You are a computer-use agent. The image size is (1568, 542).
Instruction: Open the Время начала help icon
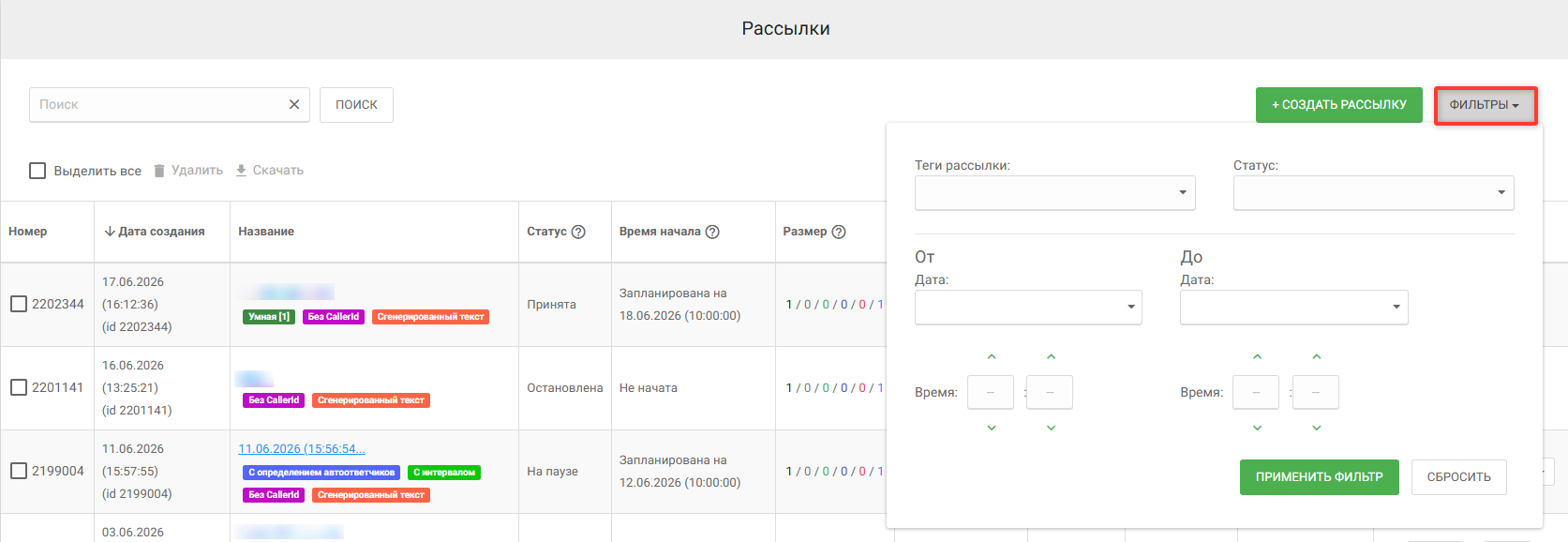point(712,232)
